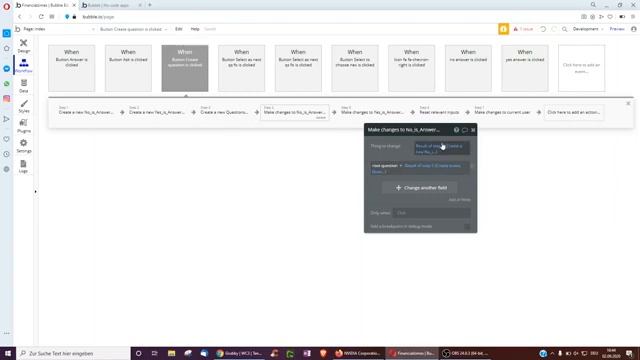Image resolution: width=640 pixels, height=360 pixels.
Task: Open Opera sidebar history clock icon
Action: (x=7, y=154)
